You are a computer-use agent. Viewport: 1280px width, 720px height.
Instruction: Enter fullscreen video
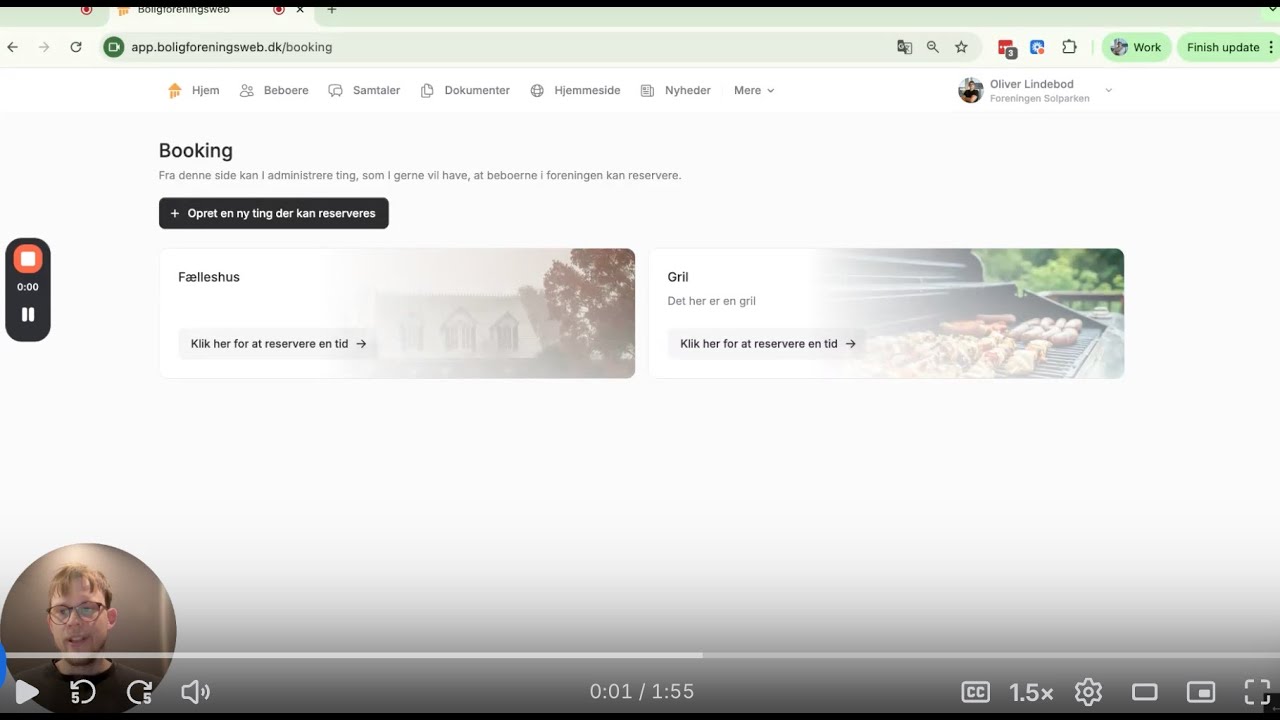[x=1257, y=692]
